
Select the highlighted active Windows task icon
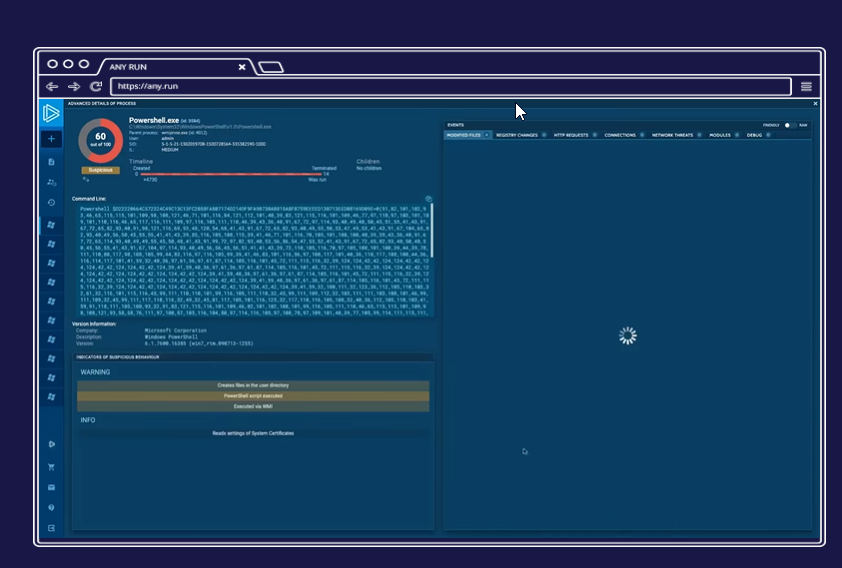click(x=52, y=225)
